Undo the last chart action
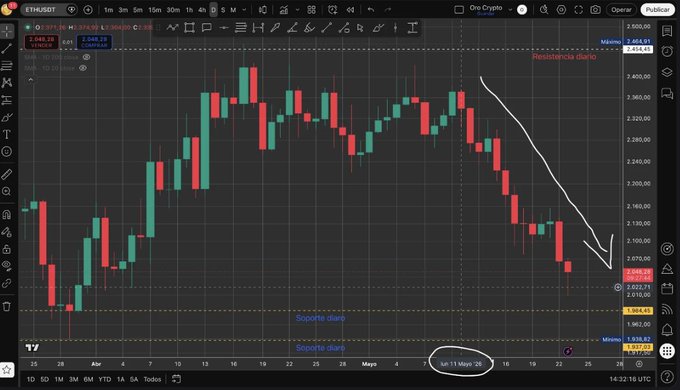Viewport: 680px width, 390px height. [x=371, y=10]
